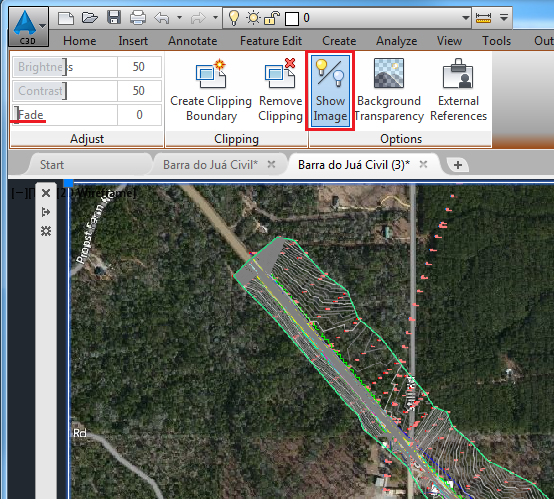The width and height of the screenshot is (554, 499).
Task: Click the palette auto-hide arrow icon
Action: 46,212
